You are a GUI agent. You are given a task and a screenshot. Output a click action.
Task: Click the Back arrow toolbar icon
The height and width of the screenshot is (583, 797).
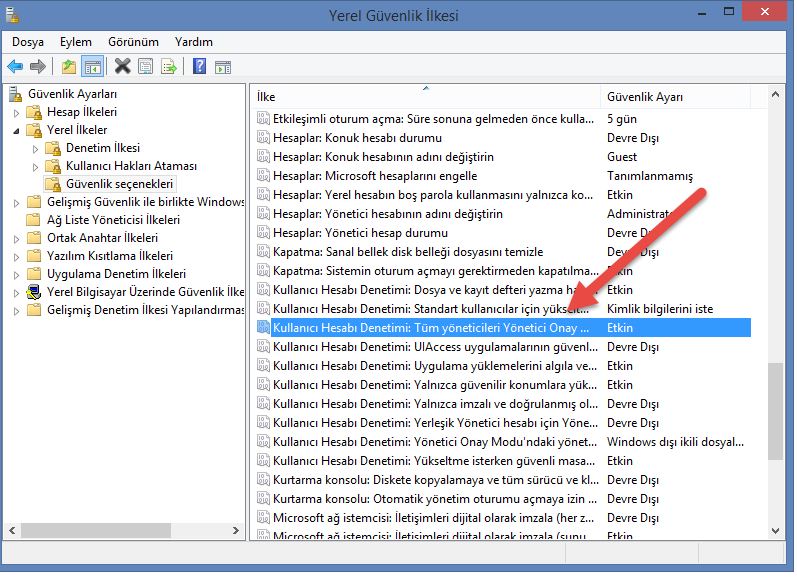click(x=15, y=67)
